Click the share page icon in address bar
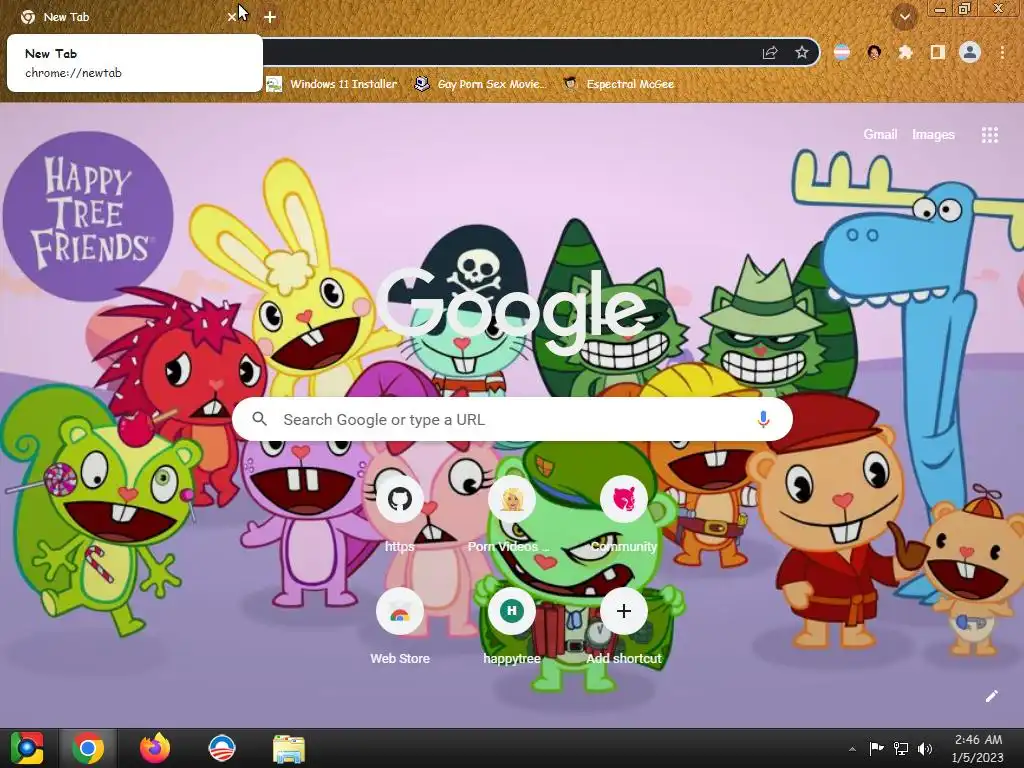The width and height of the screenshot is (1024, 768). tap(770, 53)
